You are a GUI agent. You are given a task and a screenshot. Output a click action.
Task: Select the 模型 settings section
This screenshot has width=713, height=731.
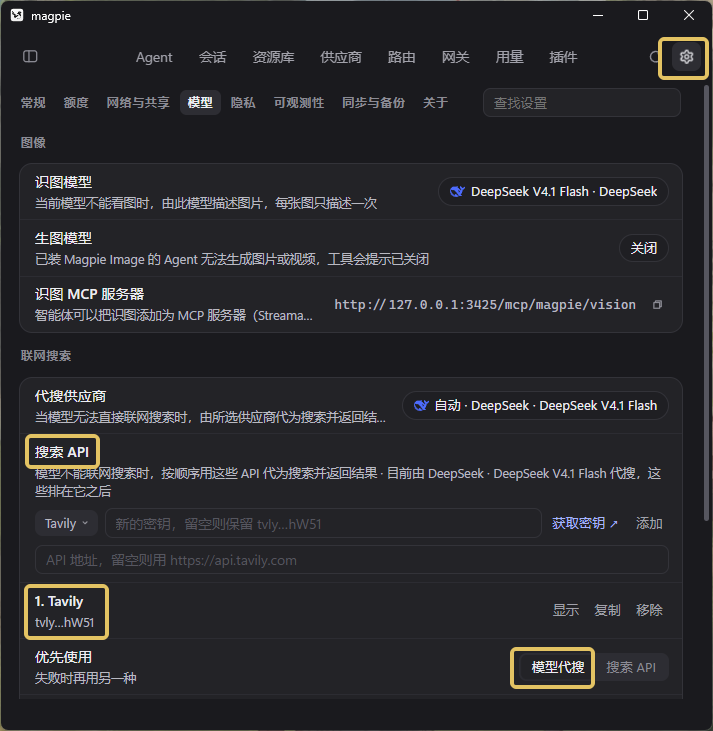tap(200, 103)
